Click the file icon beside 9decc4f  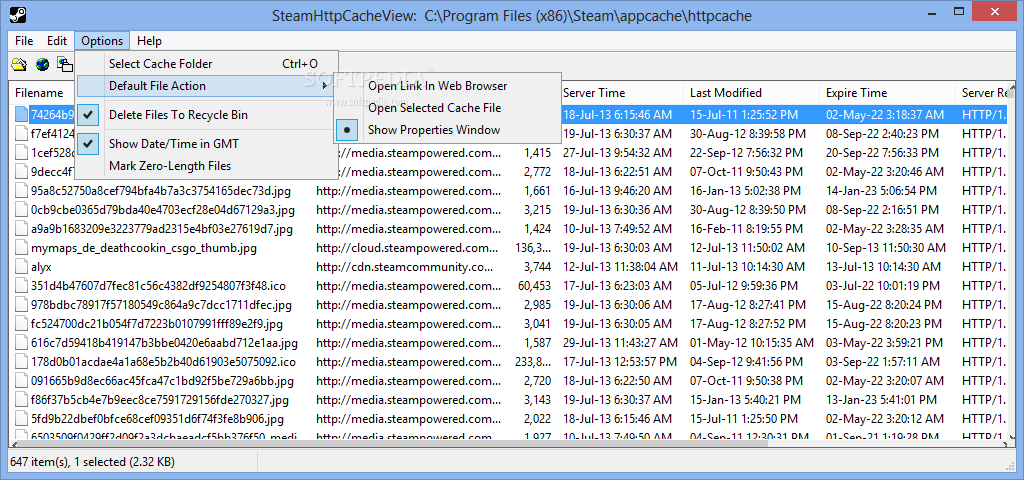coord(21,172)
